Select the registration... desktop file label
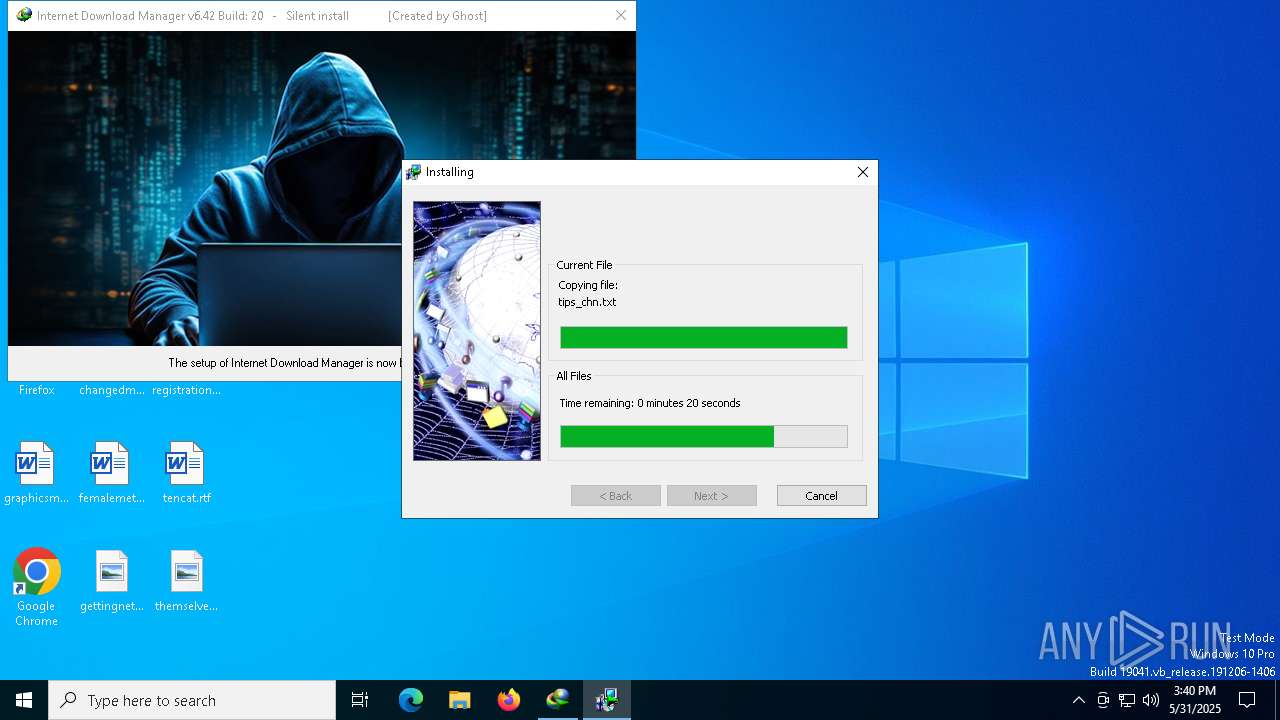Image resolution: width=1280 pixels, height=720 pixels. [x=186, y=390]
